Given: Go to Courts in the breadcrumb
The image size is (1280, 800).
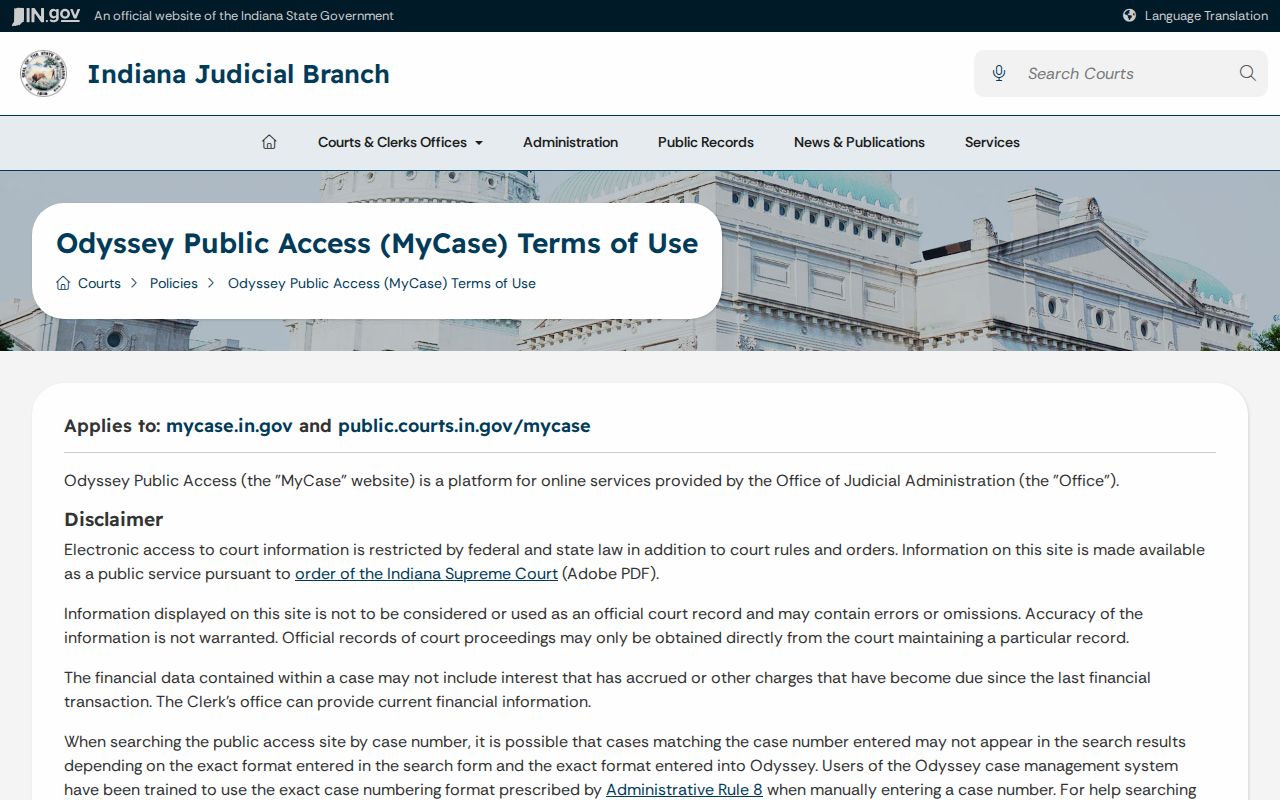Looking at the screenshot, I should [x=99, y=283].
